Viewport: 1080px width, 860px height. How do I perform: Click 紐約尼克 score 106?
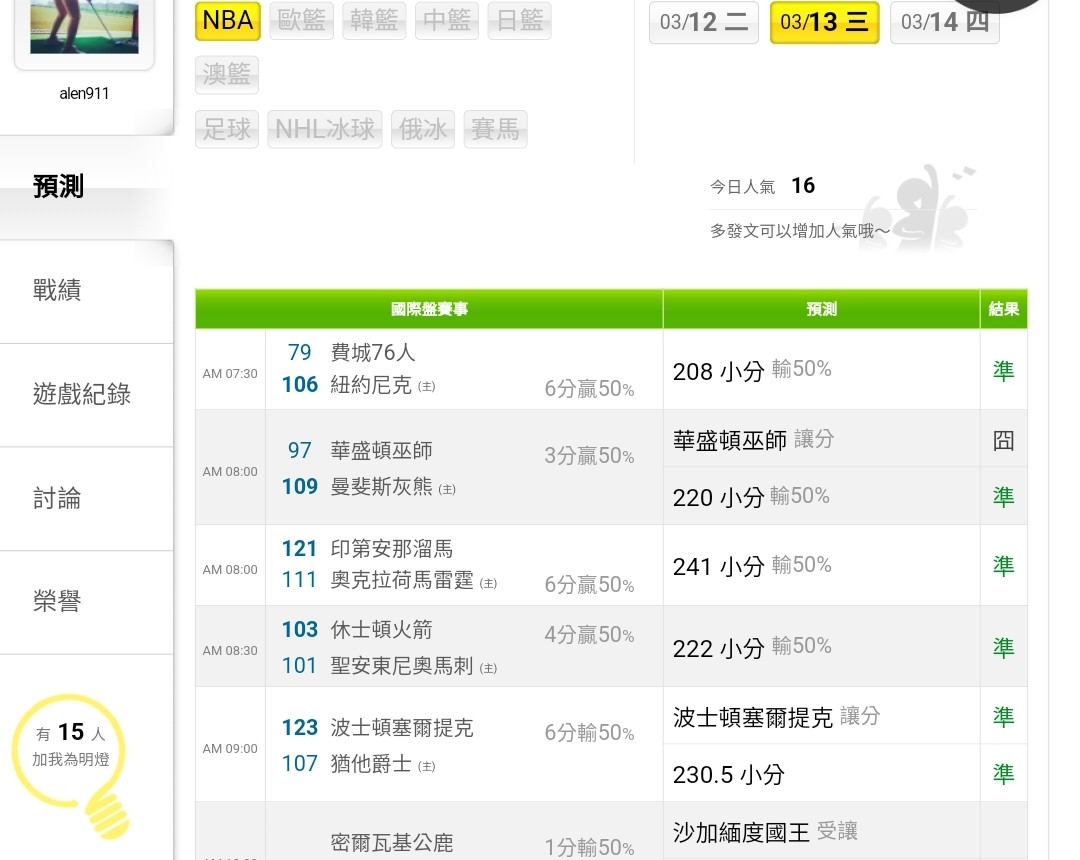tap(300, 385)
